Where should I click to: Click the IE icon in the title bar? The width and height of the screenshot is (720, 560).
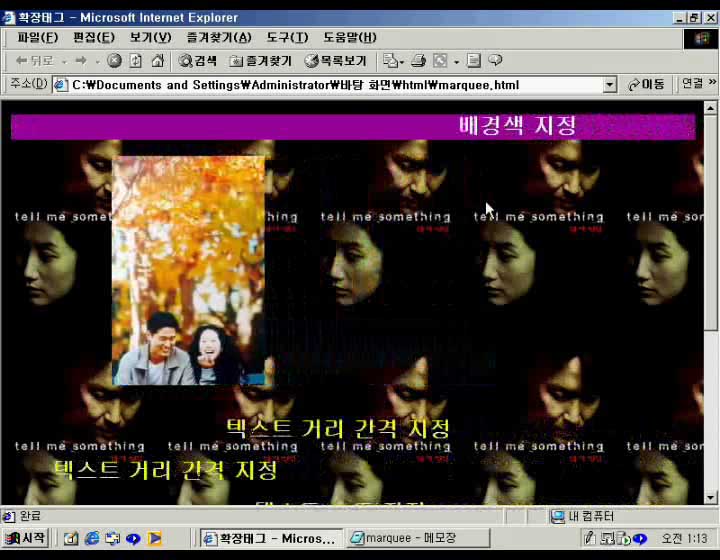coord(8,18)
